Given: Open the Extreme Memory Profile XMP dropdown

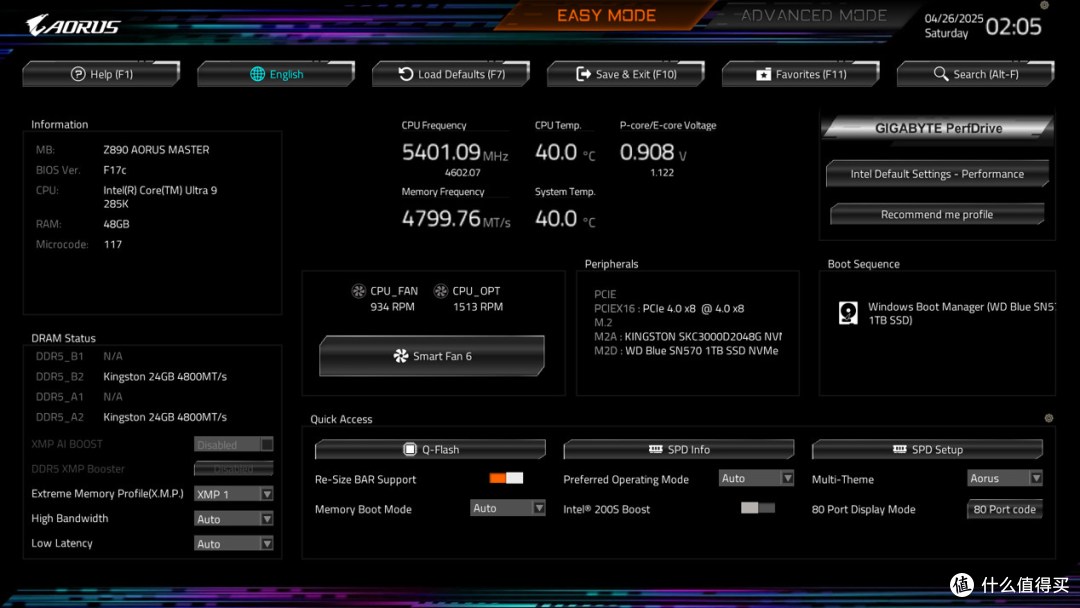Looking at the screenshot, I should (x=233, y=494).
